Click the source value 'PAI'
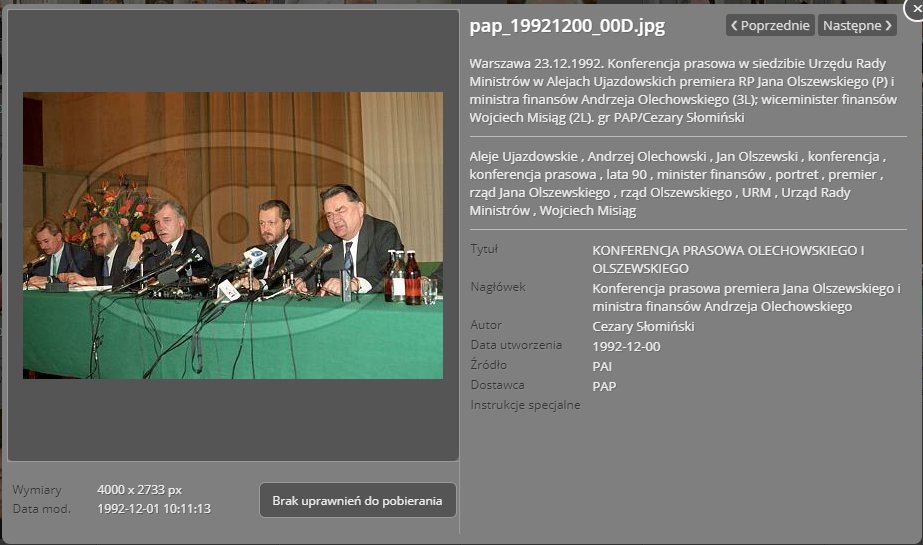The width and height of the screenshot is (923, 545). 602,367
